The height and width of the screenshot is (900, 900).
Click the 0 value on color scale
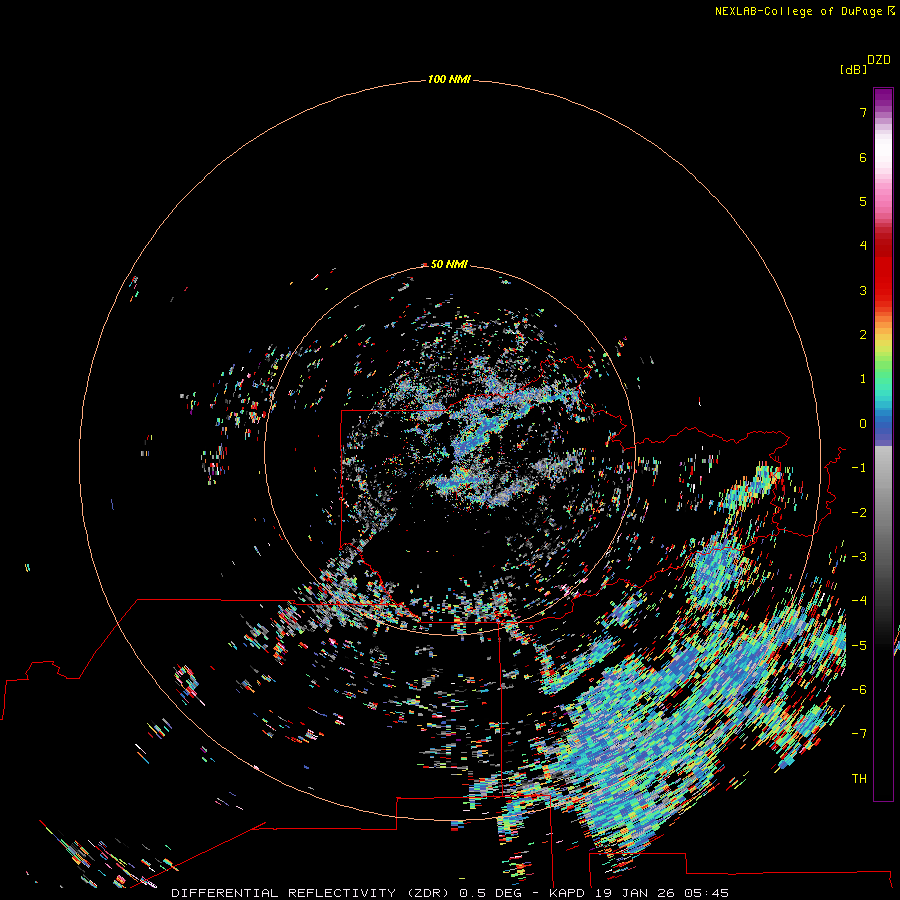tap(863, 424)
